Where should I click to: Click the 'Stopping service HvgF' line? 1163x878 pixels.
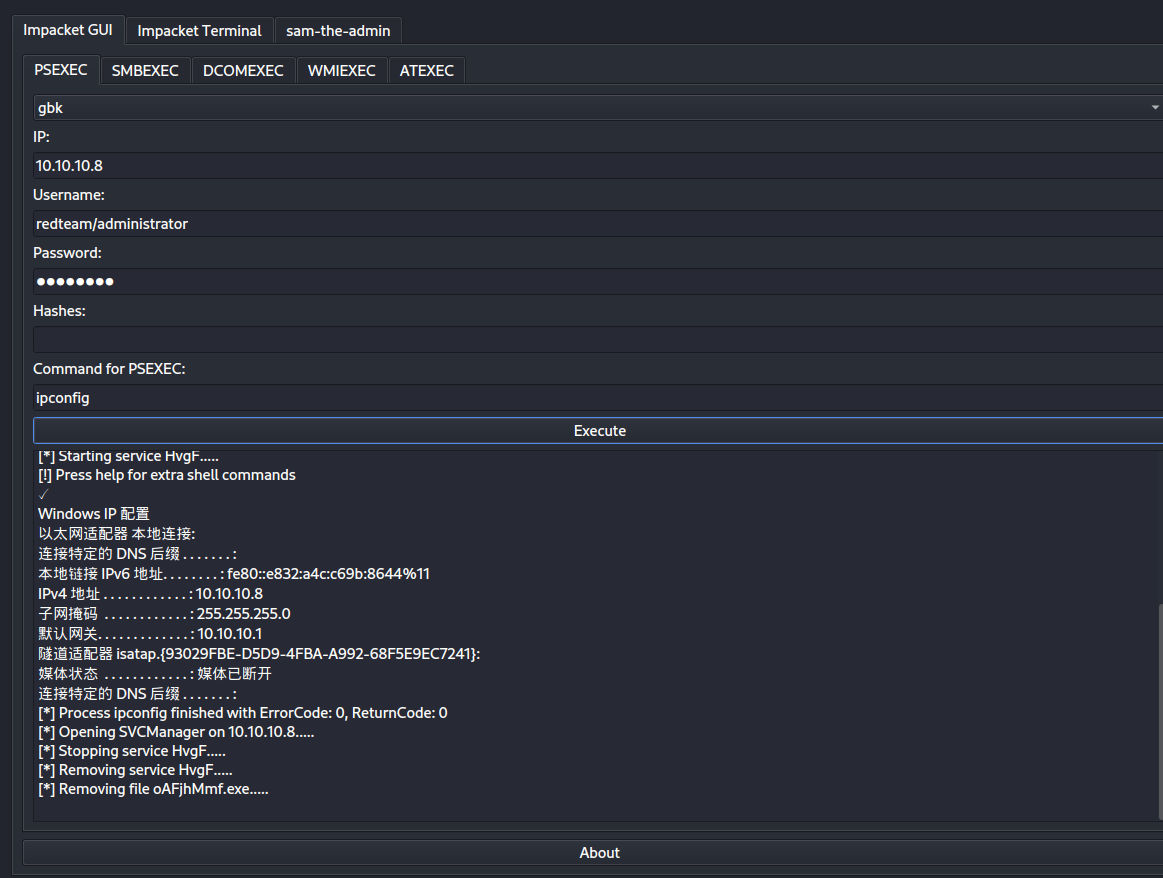(132, 751)
